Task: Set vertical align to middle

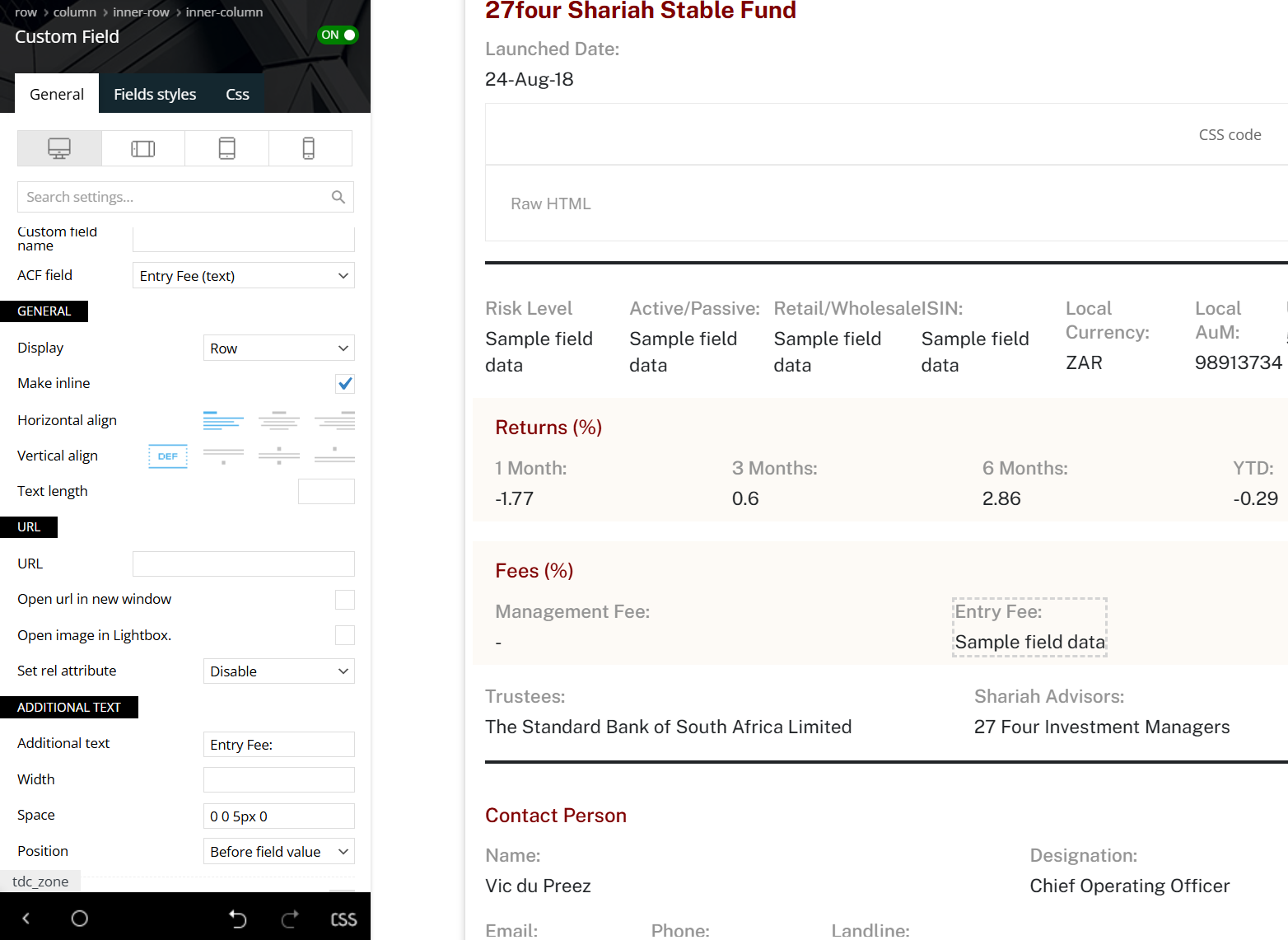Action: [x=279, y=456]
